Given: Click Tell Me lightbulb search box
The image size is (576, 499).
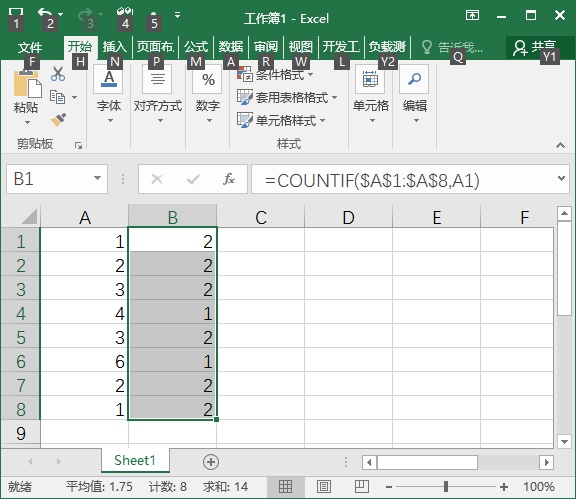Looking at the screenshot, I should (x=452, y=48).
